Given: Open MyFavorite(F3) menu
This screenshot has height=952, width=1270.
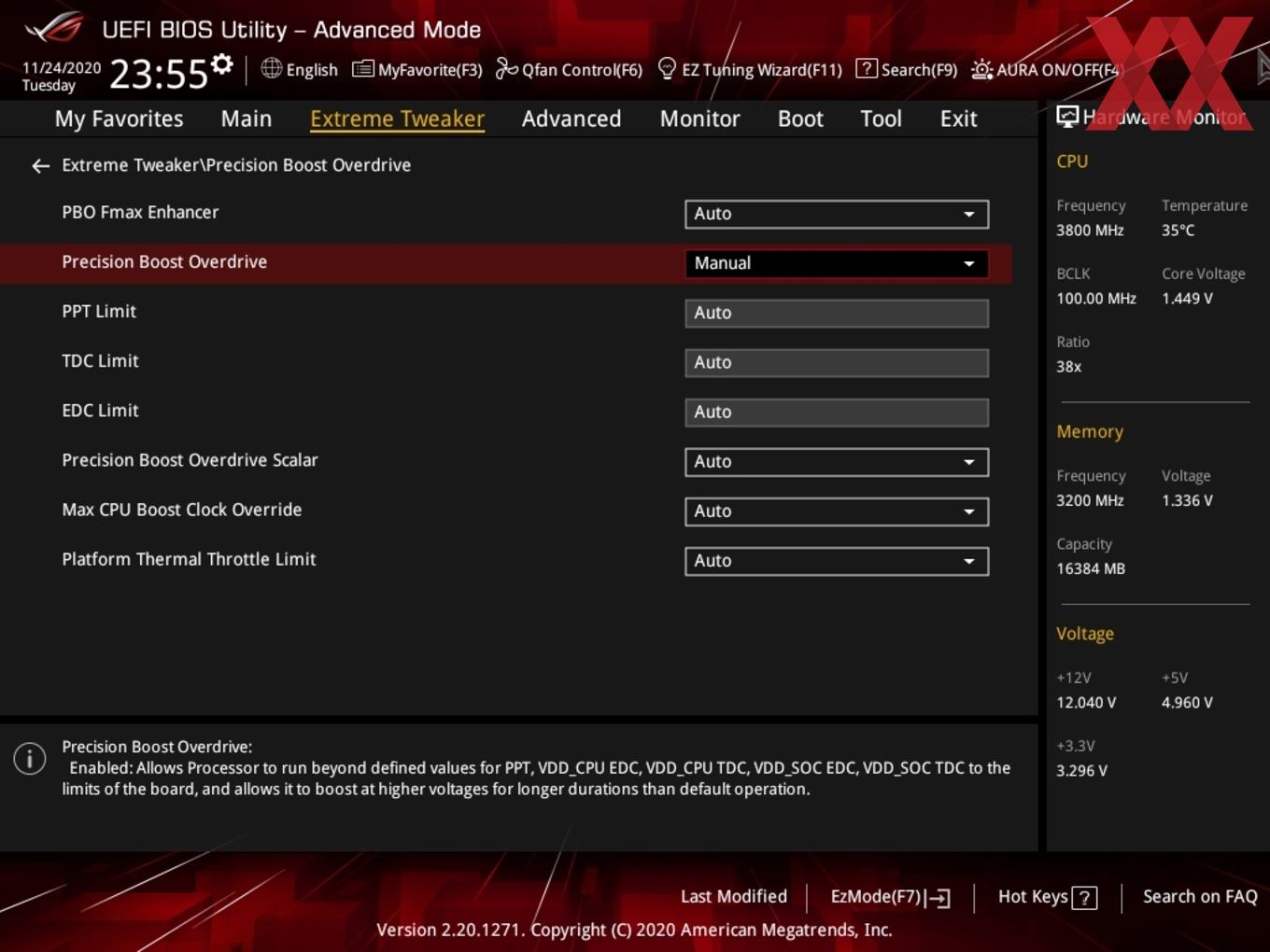Looking at the screenshot, I should pyautogui.click(x=417, y=69).
